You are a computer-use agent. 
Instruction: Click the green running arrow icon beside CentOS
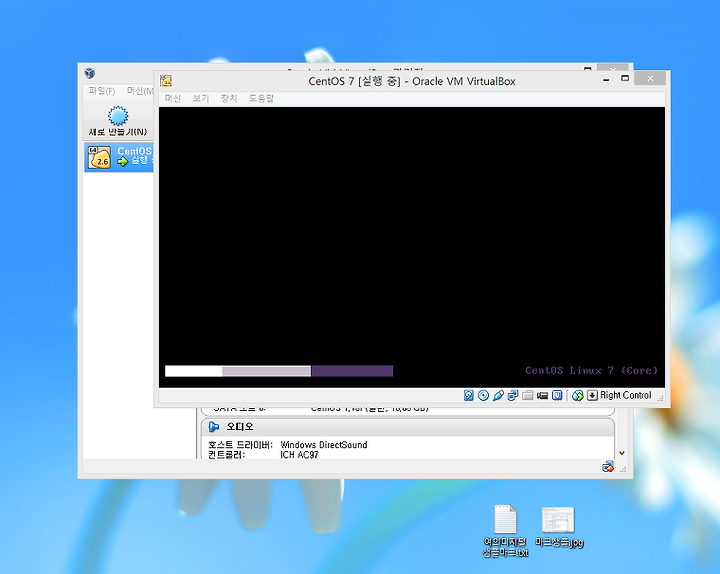click(x=123, y=161)
